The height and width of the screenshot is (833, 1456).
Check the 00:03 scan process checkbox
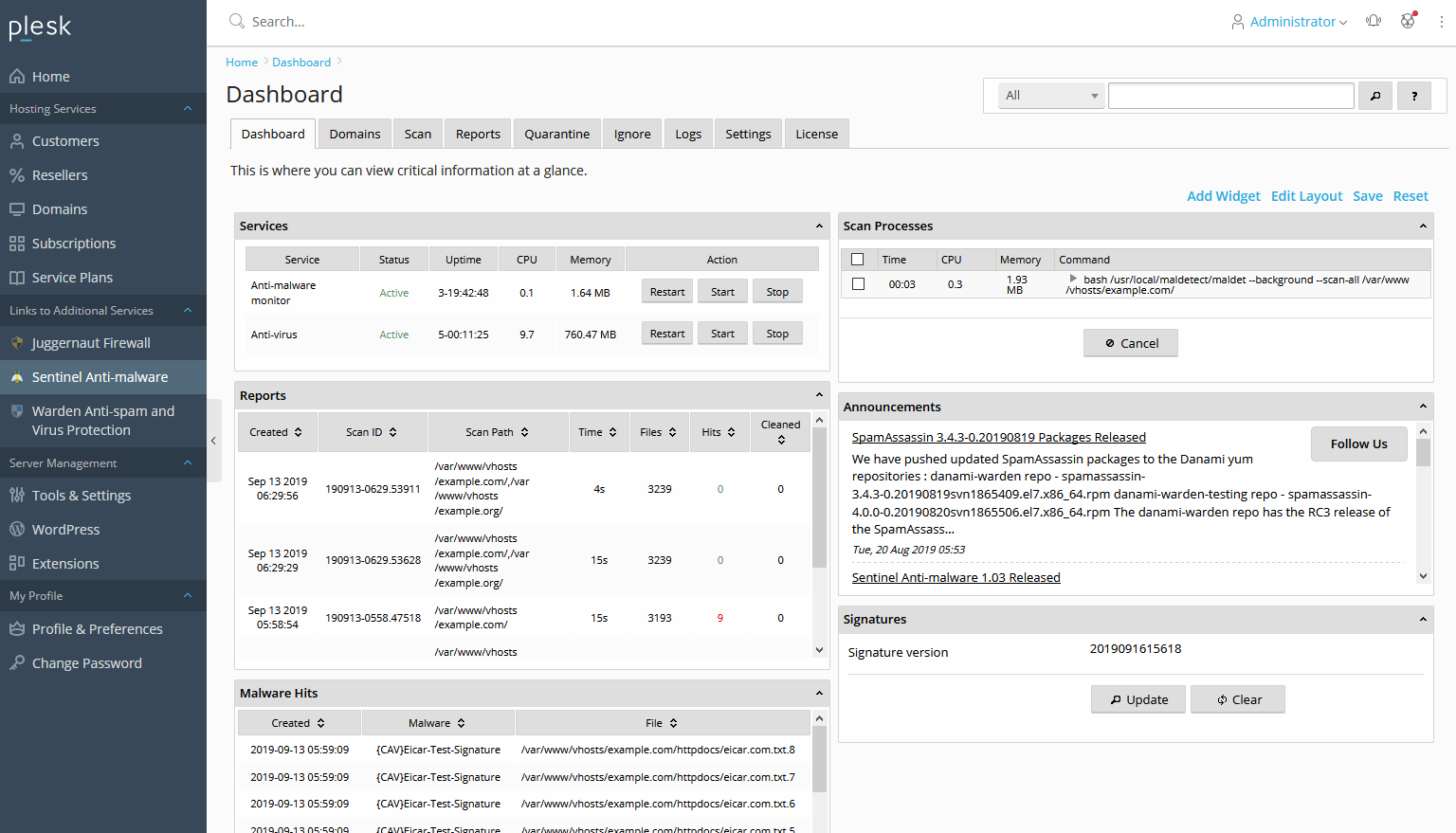858,284
